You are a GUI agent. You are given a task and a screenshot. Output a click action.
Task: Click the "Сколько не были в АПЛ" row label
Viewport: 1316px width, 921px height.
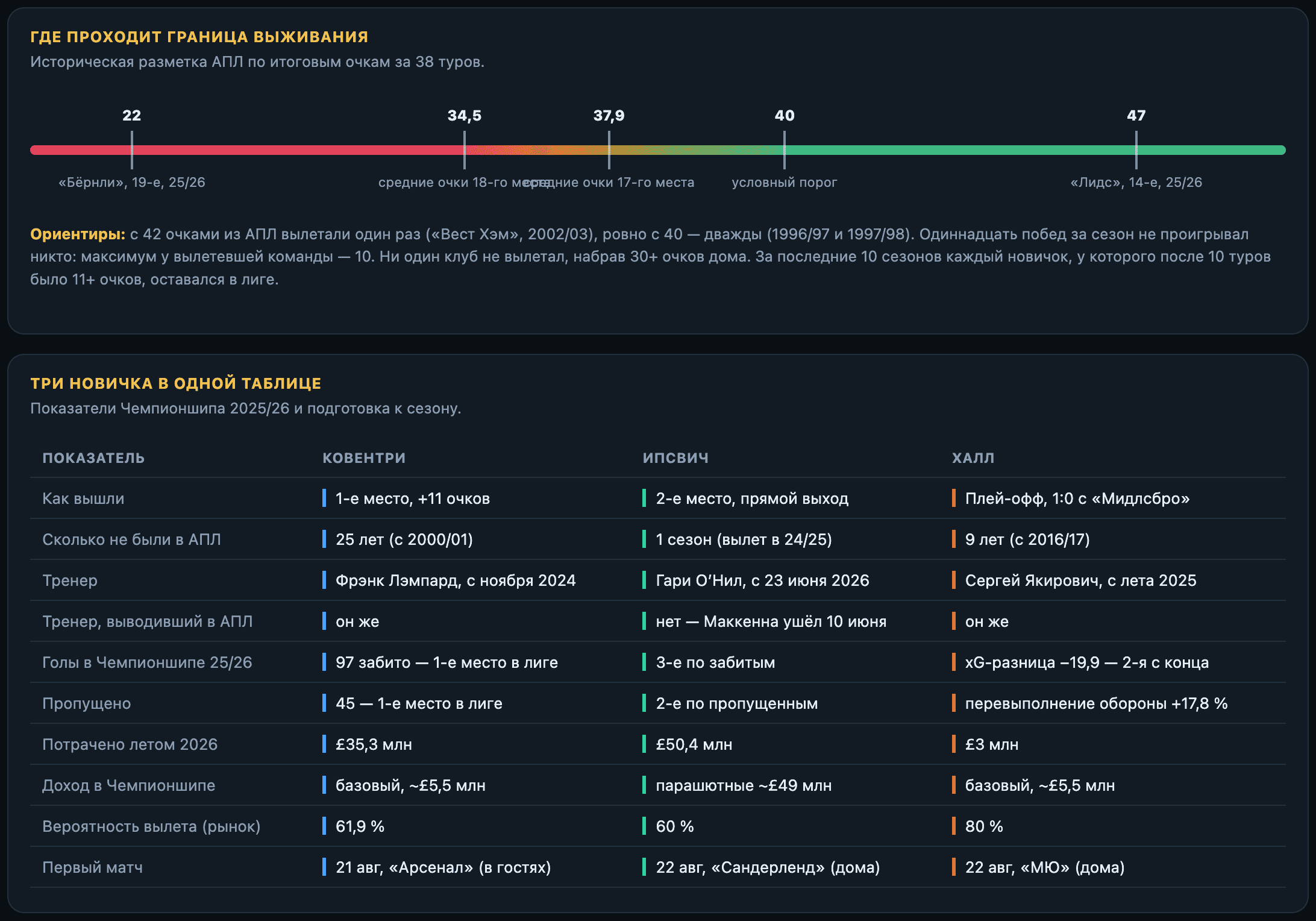[x=131, y=539]
